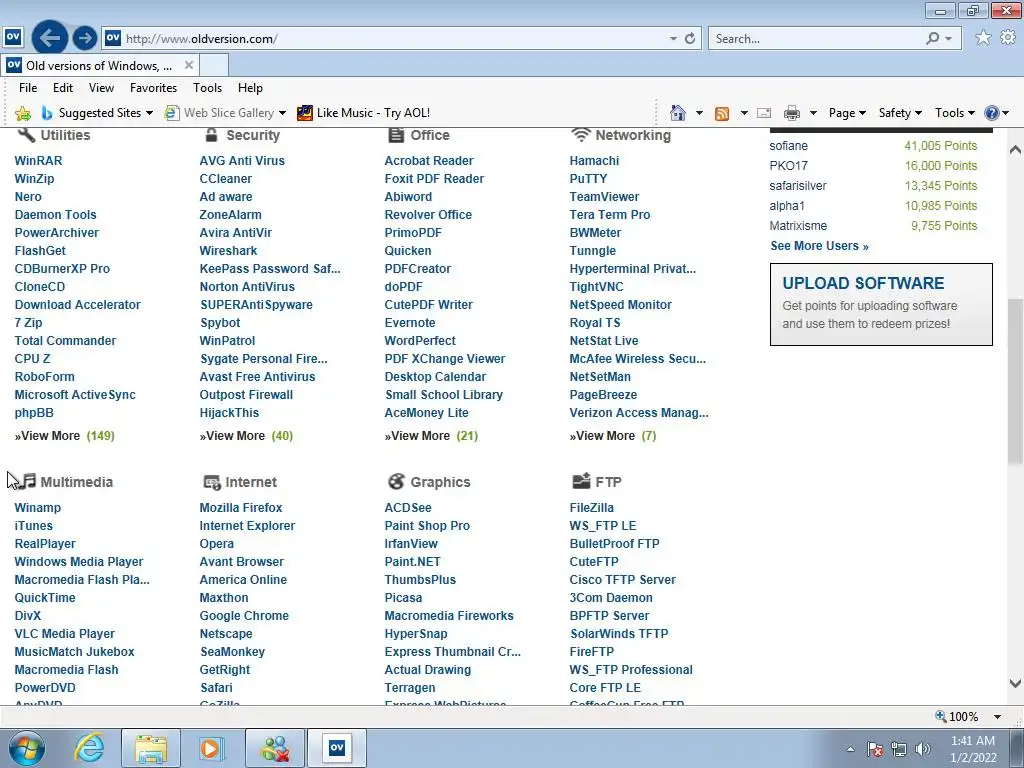1024x768 pixels.
Task: Open the File menu
Action: tap(27, 88)
